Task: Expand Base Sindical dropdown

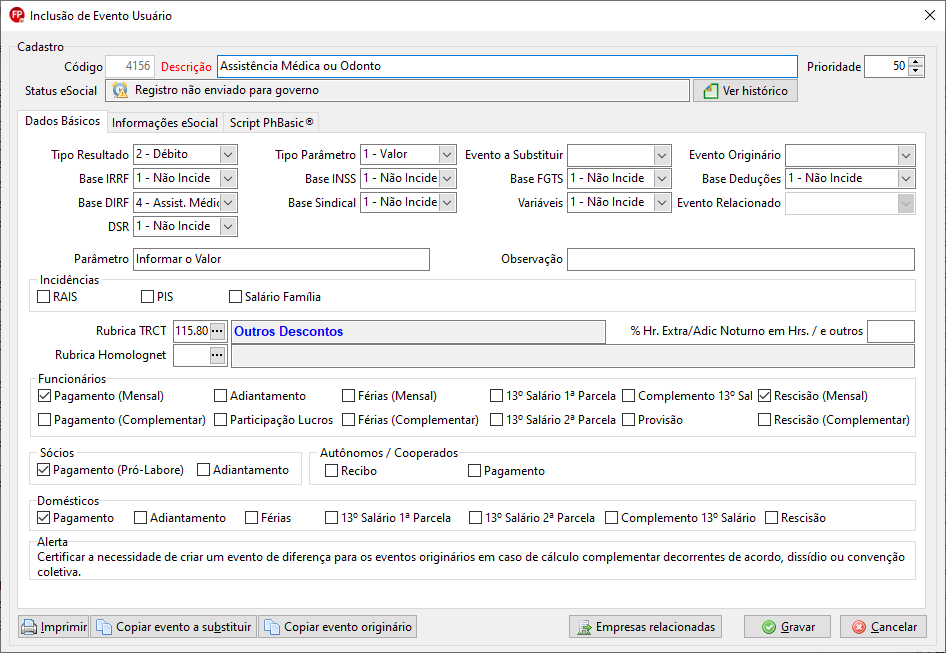Action: pos(447,203)
